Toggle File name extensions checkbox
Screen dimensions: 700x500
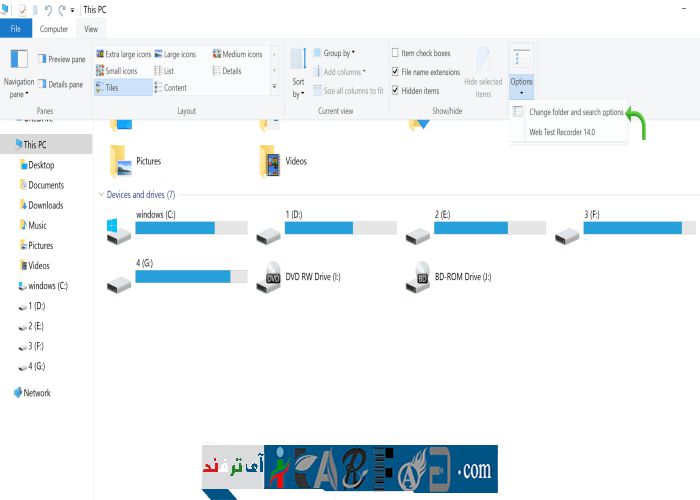click(x=396, y=72)
